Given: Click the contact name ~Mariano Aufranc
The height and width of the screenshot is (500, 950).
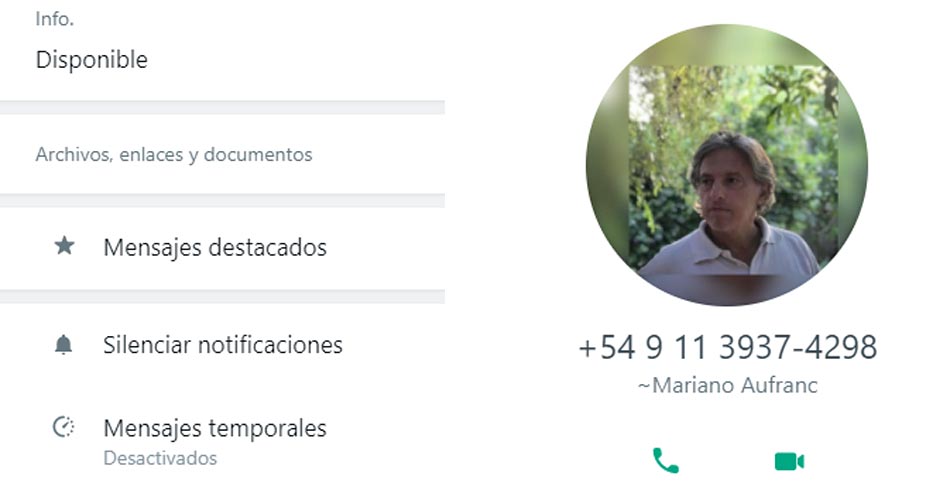Looking at the screenshot, I should pos(728,385).
